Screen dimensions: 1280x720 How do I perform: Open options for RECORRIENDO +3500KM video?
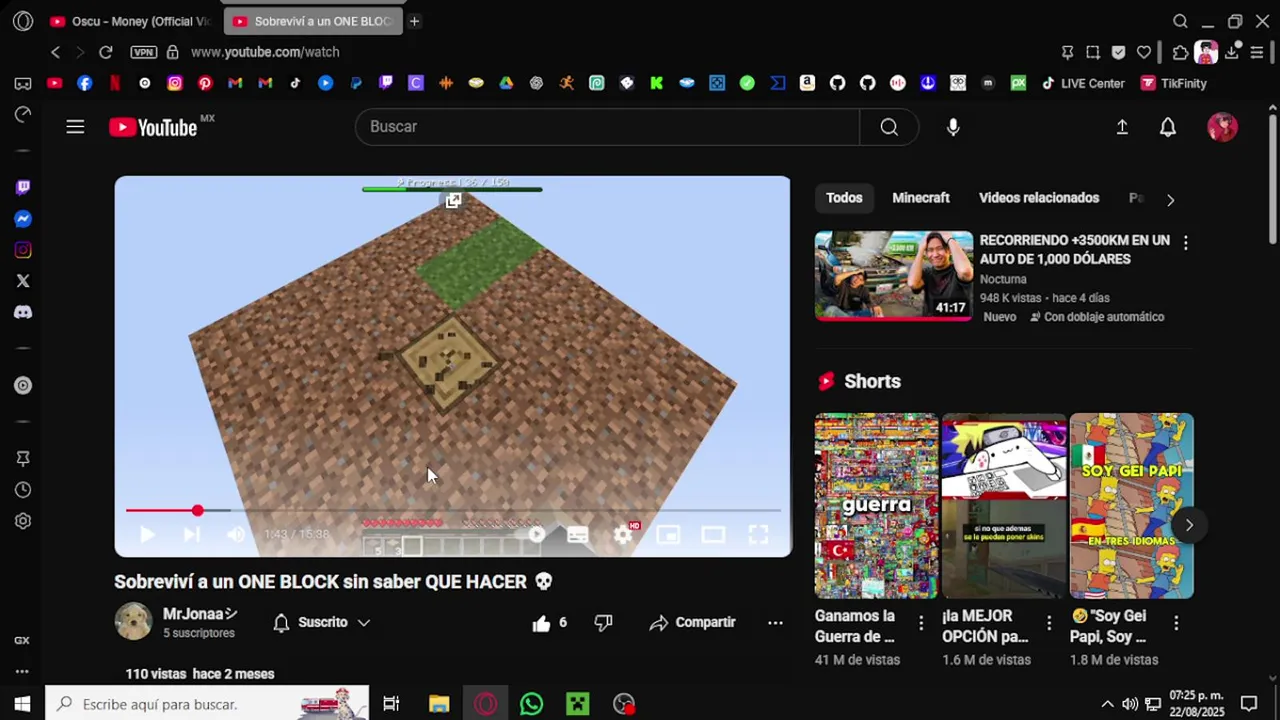tap(1186, 243)
